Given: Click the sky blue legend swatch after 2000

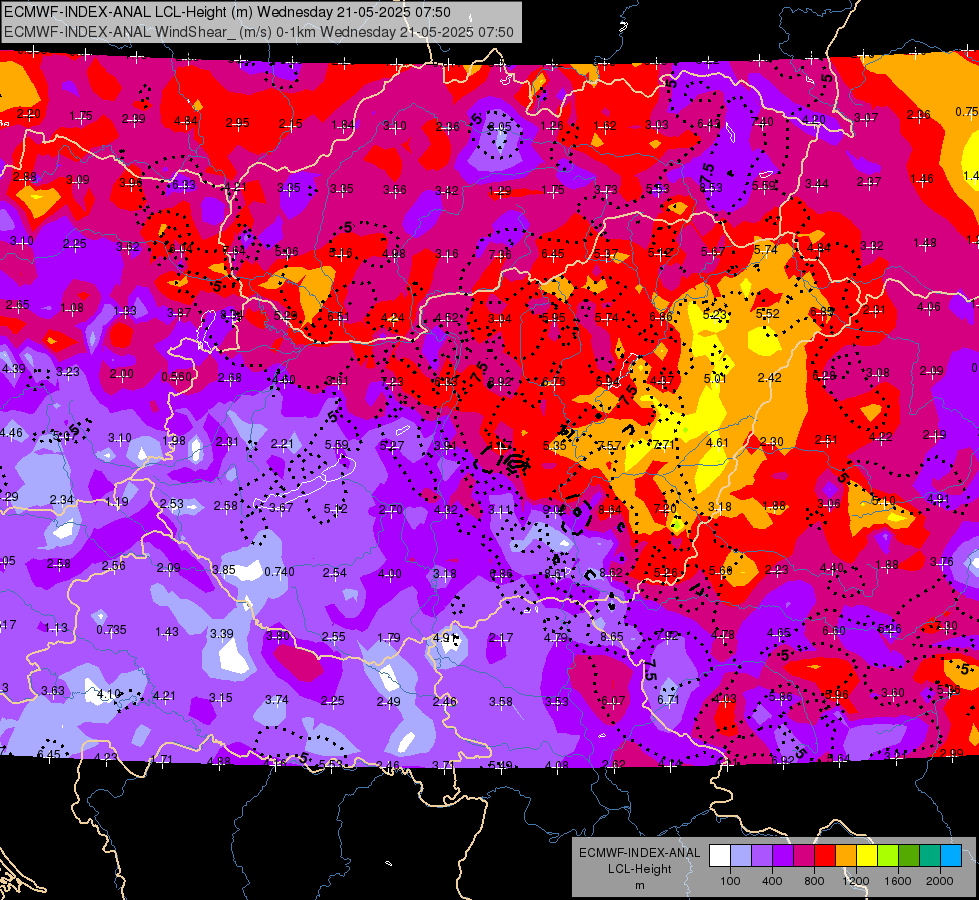Looking at the screenshot, I should click(x=951, y=856).
